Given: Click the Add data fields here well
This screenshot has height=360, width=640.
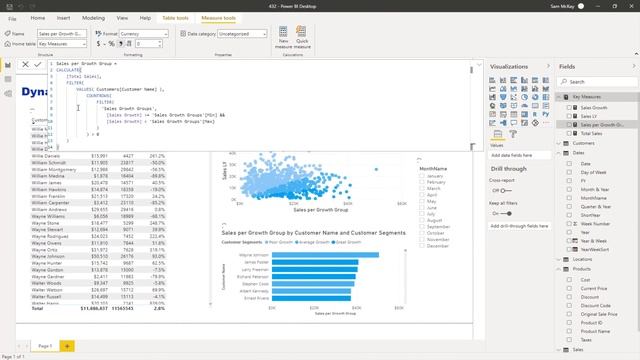Looking at the screenshot, I should coord(520,156).
